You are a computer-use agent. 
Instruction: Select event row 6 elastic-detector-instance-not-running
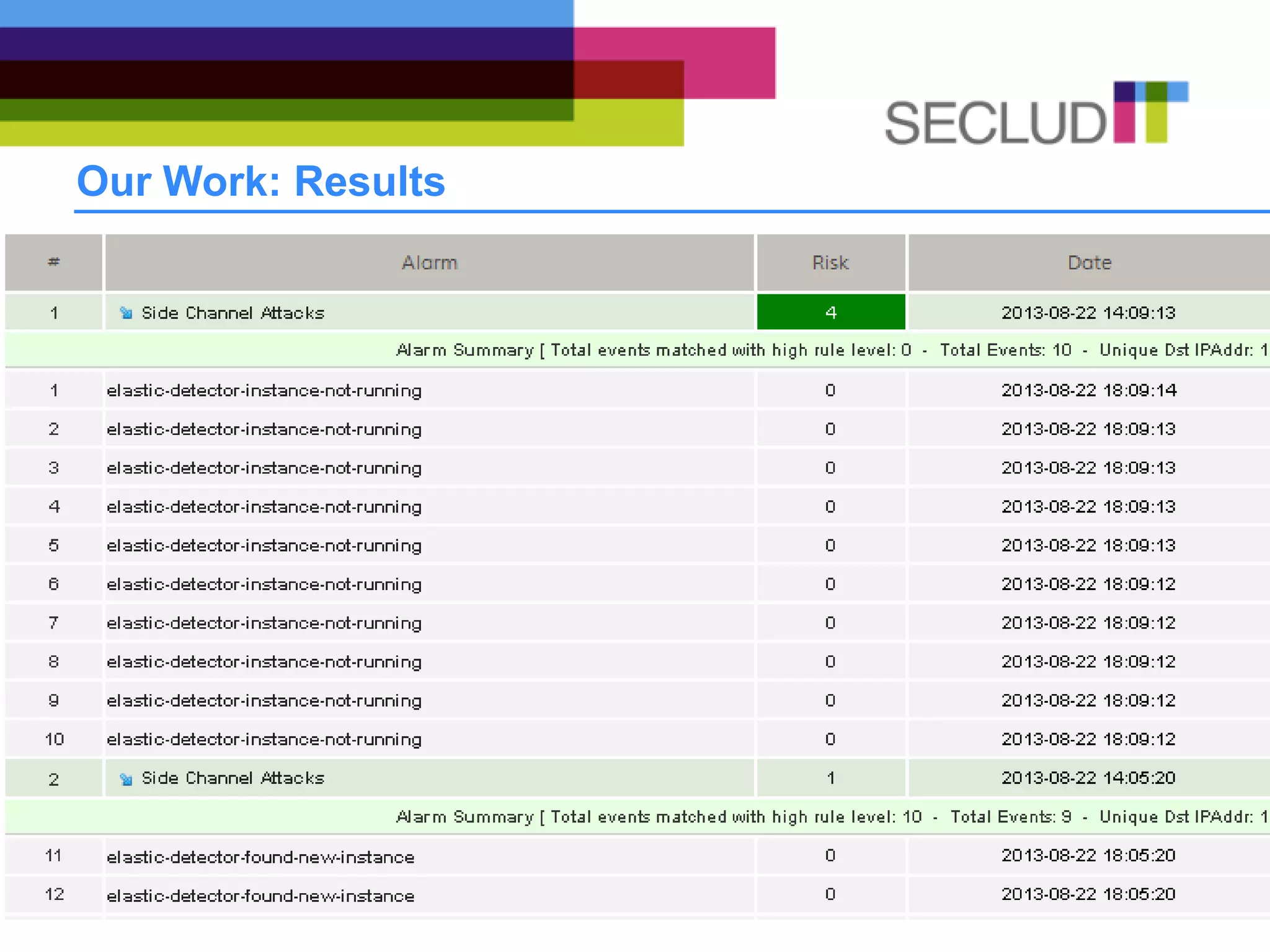(637, 584)
